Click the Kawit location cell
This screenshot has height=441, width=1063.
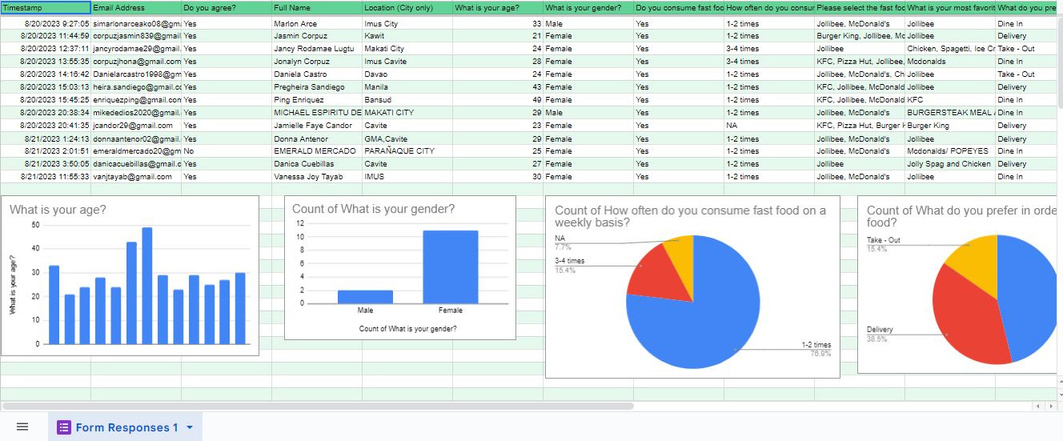coord(407,35)
